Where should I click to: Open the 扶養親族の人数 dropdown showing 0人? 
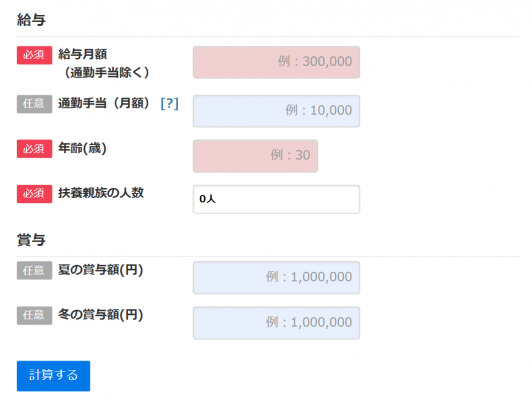[276, 199]
